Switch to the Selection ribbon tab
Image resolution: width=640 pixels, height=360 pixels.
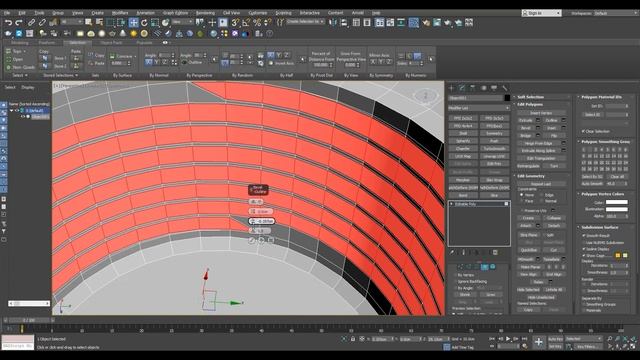point(78,42)
